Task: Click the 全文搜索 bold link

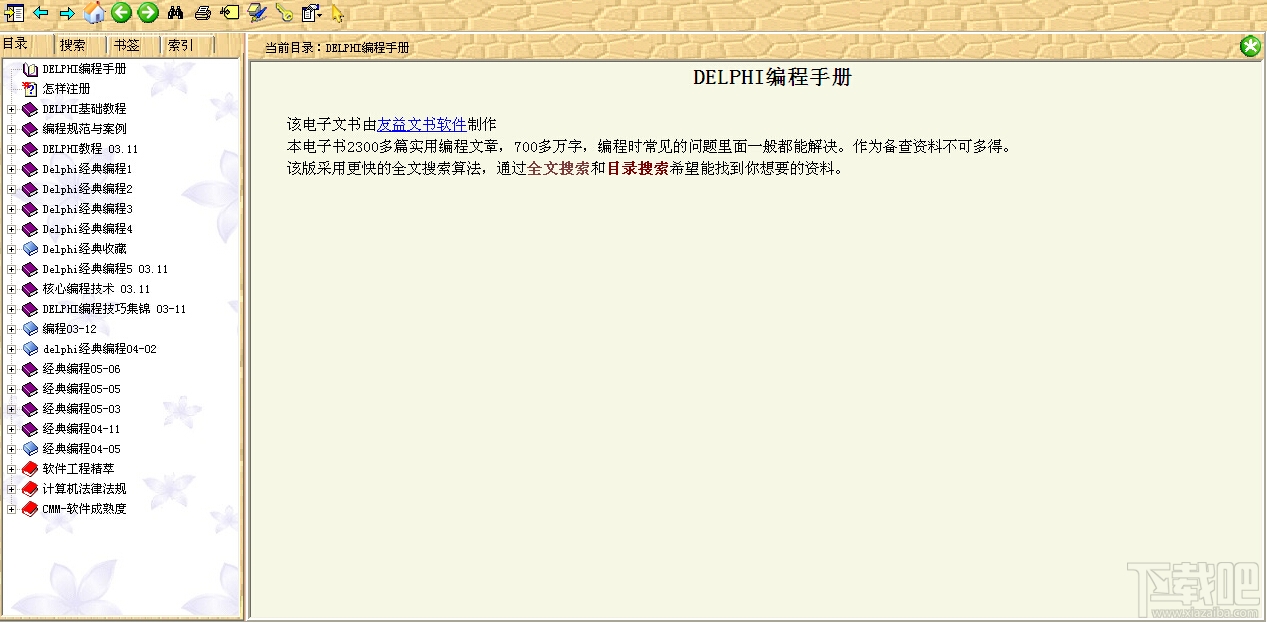Action: [558, 169]
